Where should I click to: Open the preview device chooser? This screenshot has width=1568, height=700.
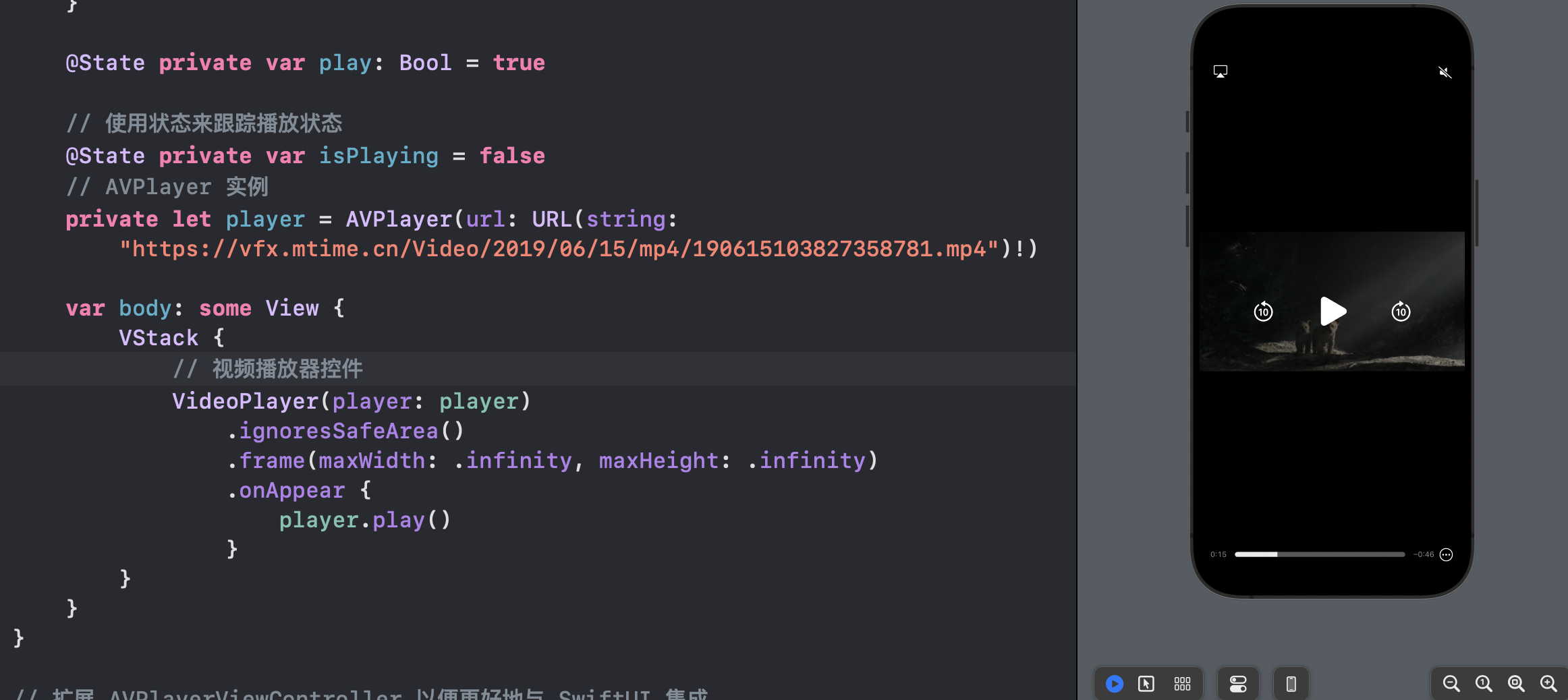[1291, 684]
